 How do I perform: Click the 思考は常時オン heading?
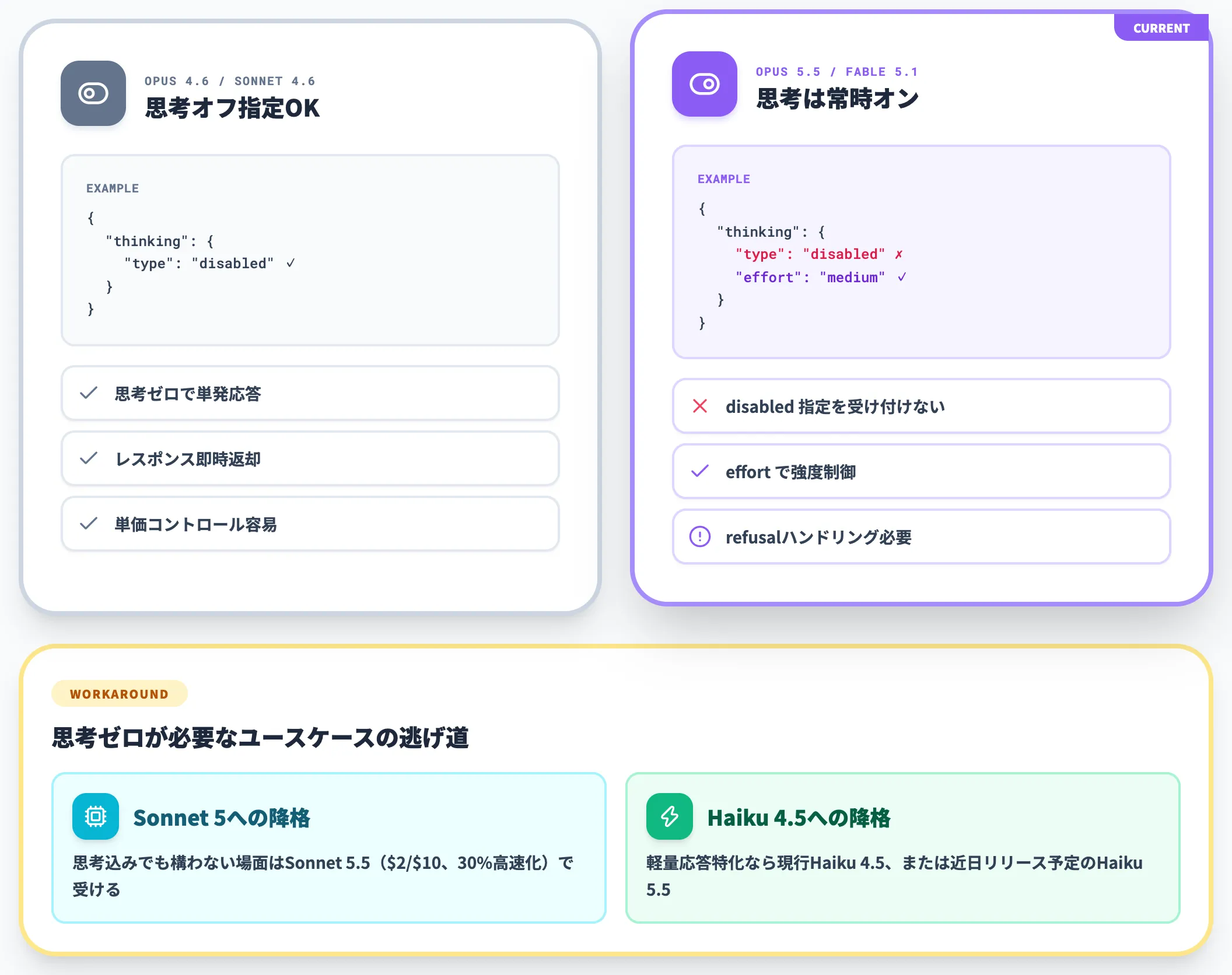[838, 99]
